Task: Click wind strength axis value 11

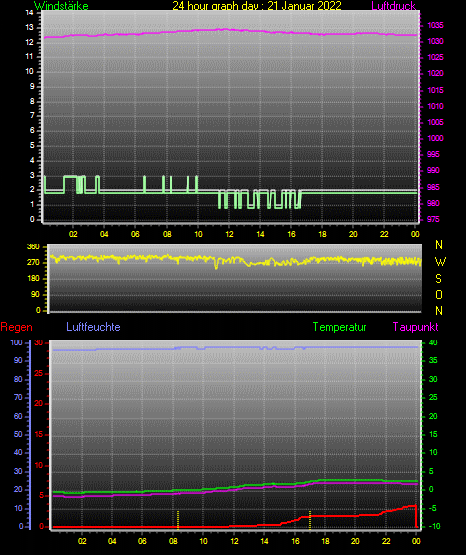Action: click(30, 57)
